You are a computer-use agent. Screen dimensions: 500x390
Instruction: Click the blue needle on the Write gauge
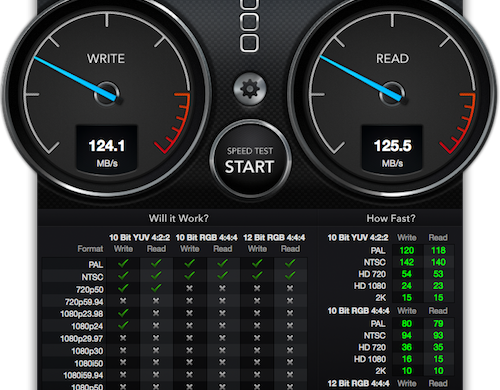pyautogui.click(x=75, y=78)
